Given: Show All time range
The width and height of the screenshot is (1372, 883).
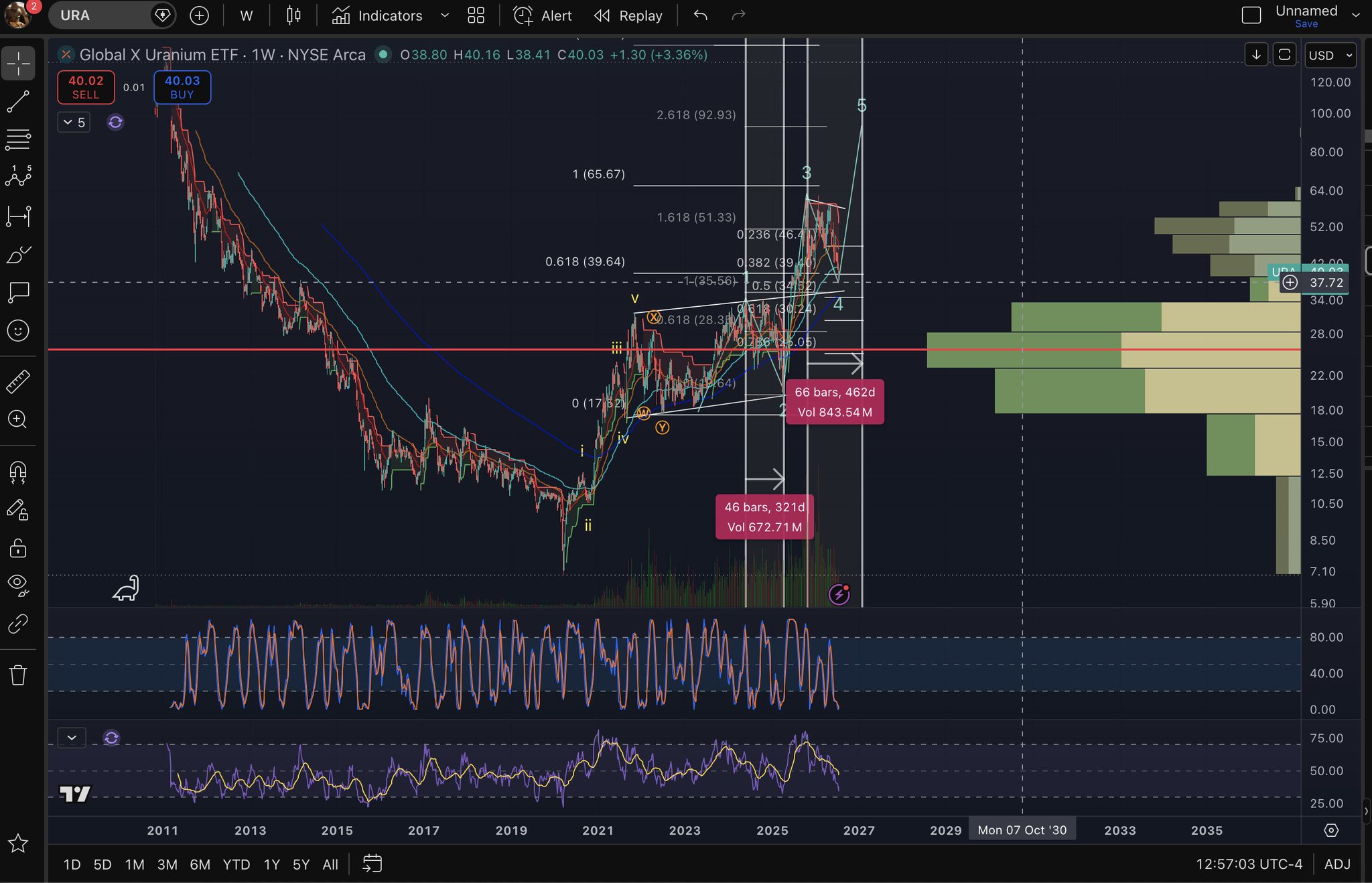Looking at the screenshot, I should (330, 864).
